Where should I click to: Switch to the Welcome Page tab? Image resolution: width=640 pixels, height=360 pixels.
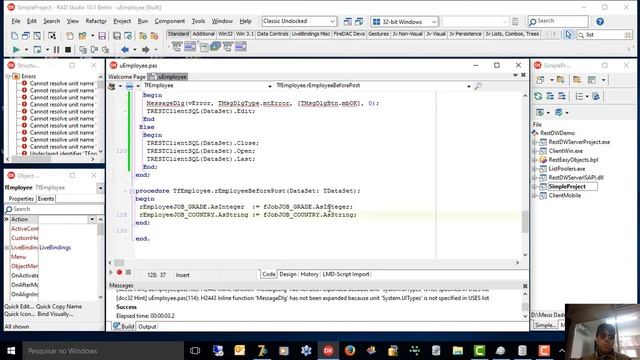click(127, 77)
